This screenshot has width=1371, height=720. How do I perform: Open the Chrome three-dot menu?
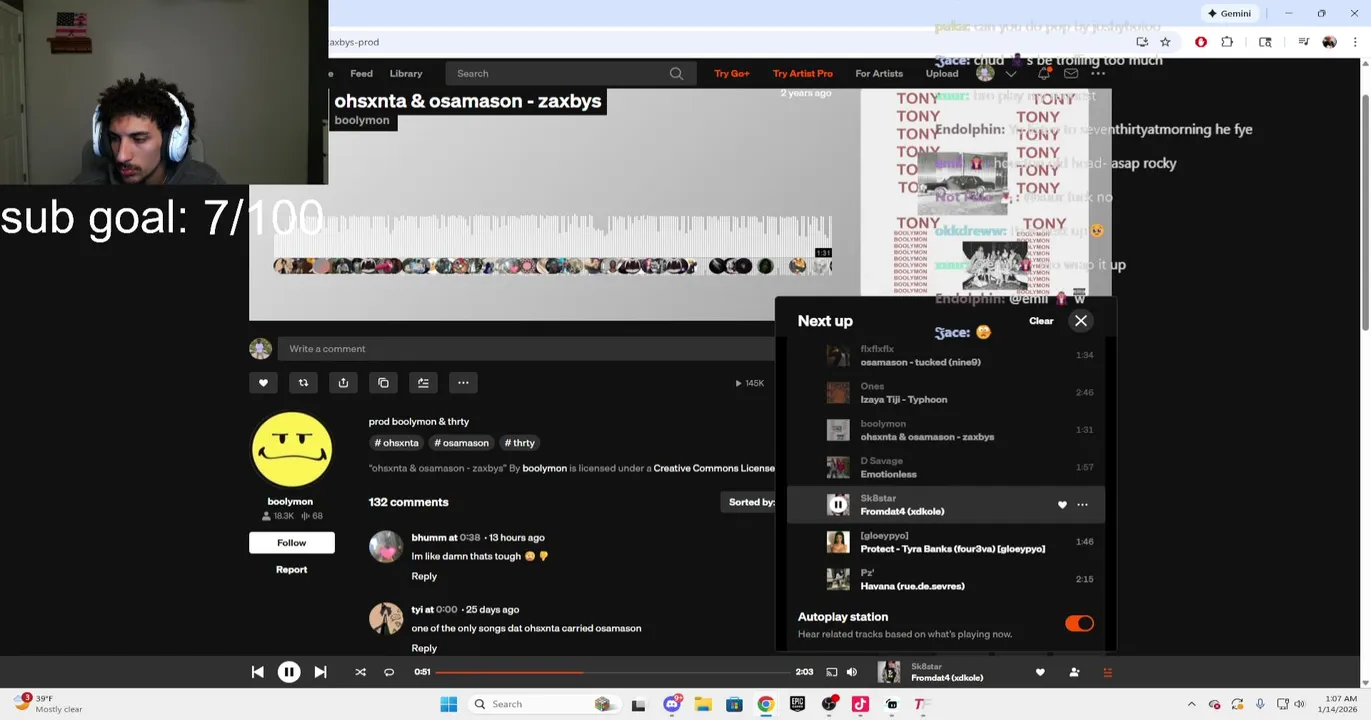[x=1355, y=42]
